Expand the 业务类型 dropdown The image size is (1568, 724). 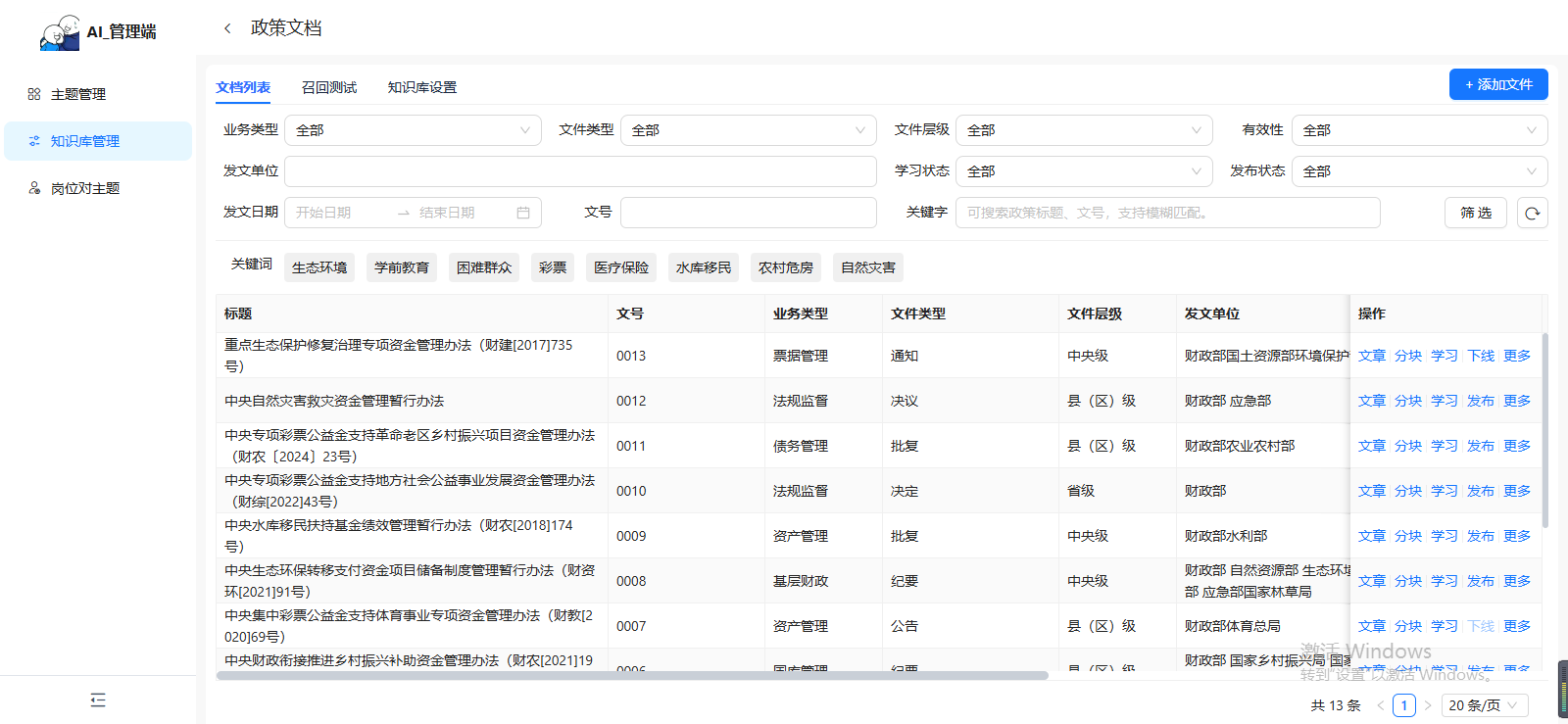[x=413, y=130]
